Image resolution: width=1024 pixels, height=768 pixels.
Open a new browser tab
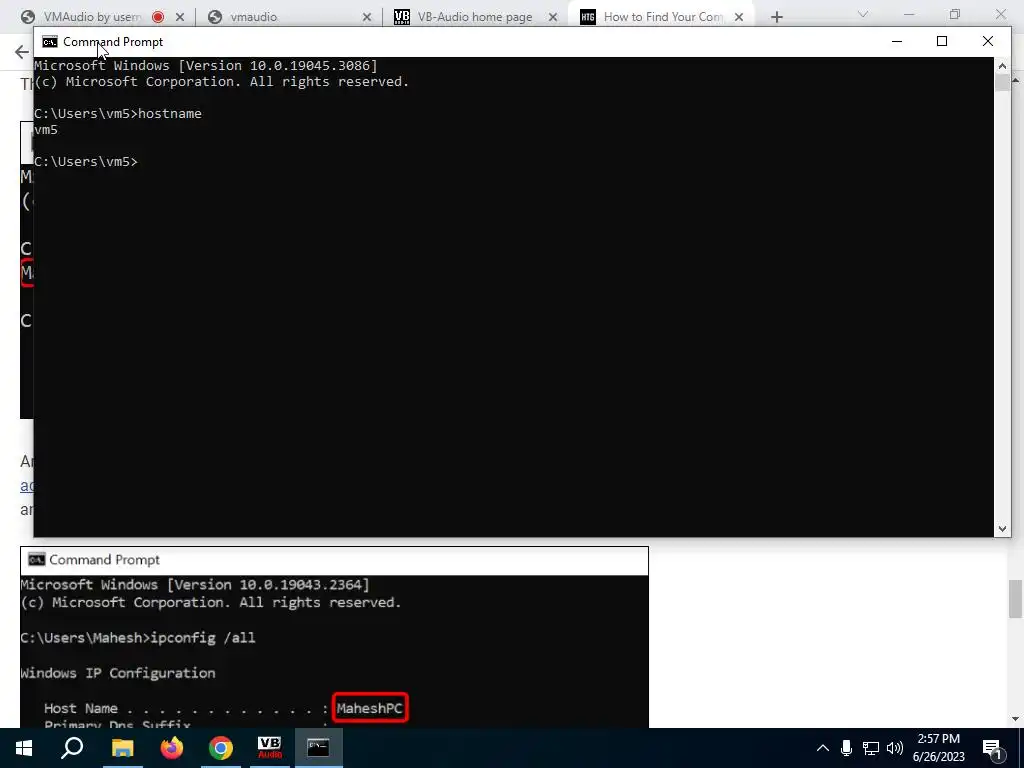click(776, 17)
